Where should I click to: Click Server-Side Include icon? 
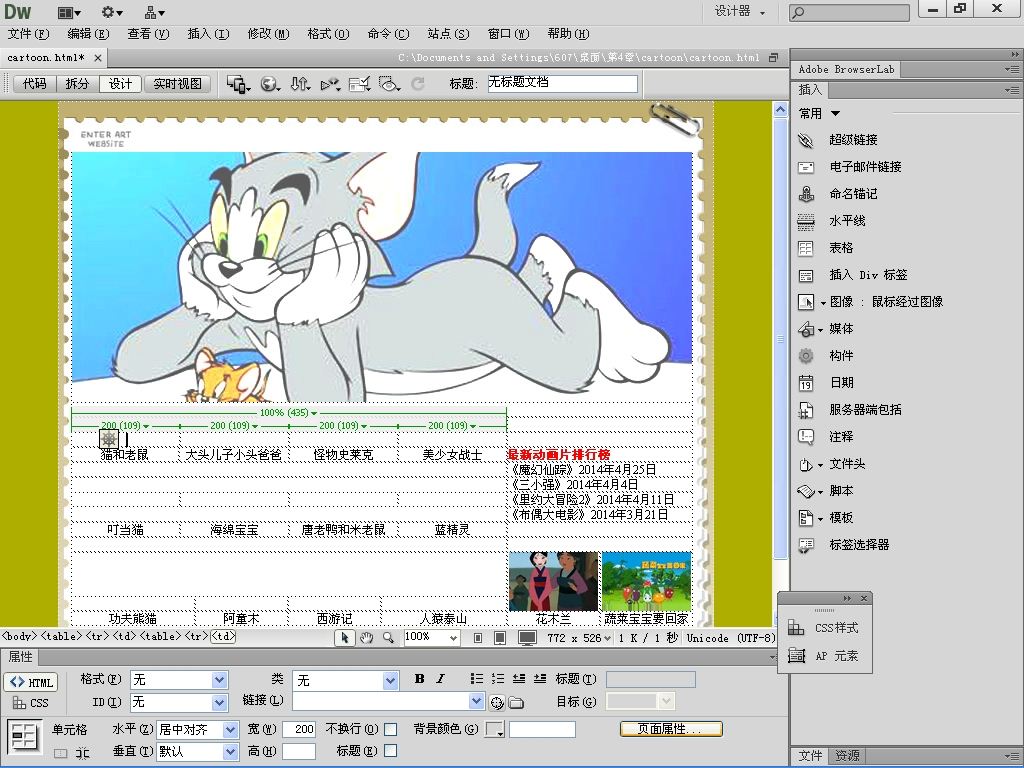tap(806, 410)
